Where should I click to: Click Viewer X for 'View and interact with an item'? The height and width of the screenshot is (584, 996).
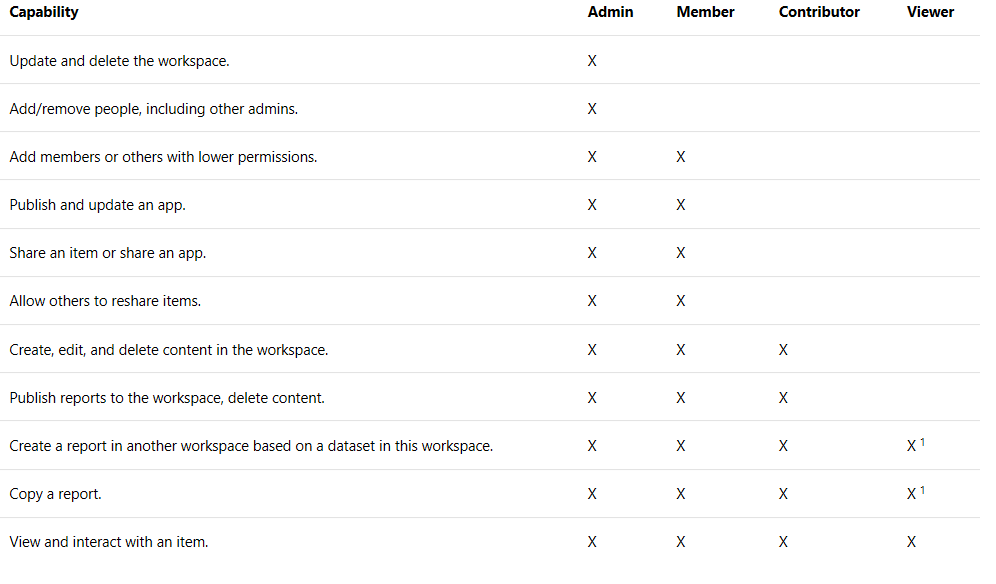(912, 542)
